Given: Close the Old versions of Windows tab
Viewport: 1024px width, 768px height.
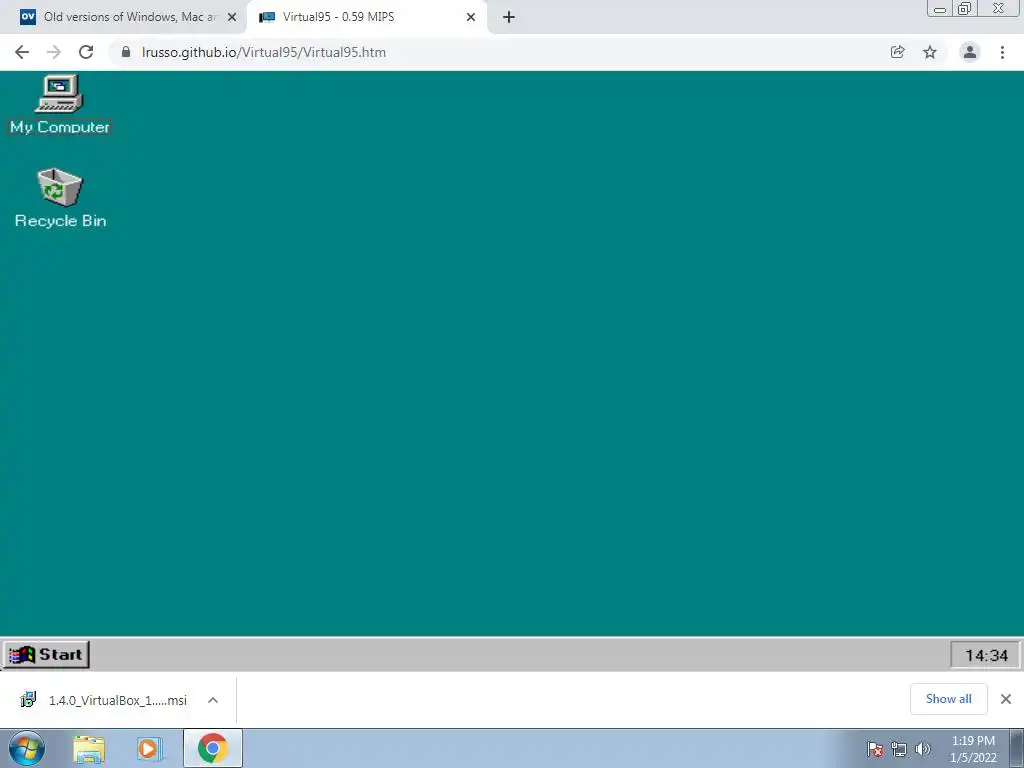Looking at the screenshot, I should (x=232, y=17).
